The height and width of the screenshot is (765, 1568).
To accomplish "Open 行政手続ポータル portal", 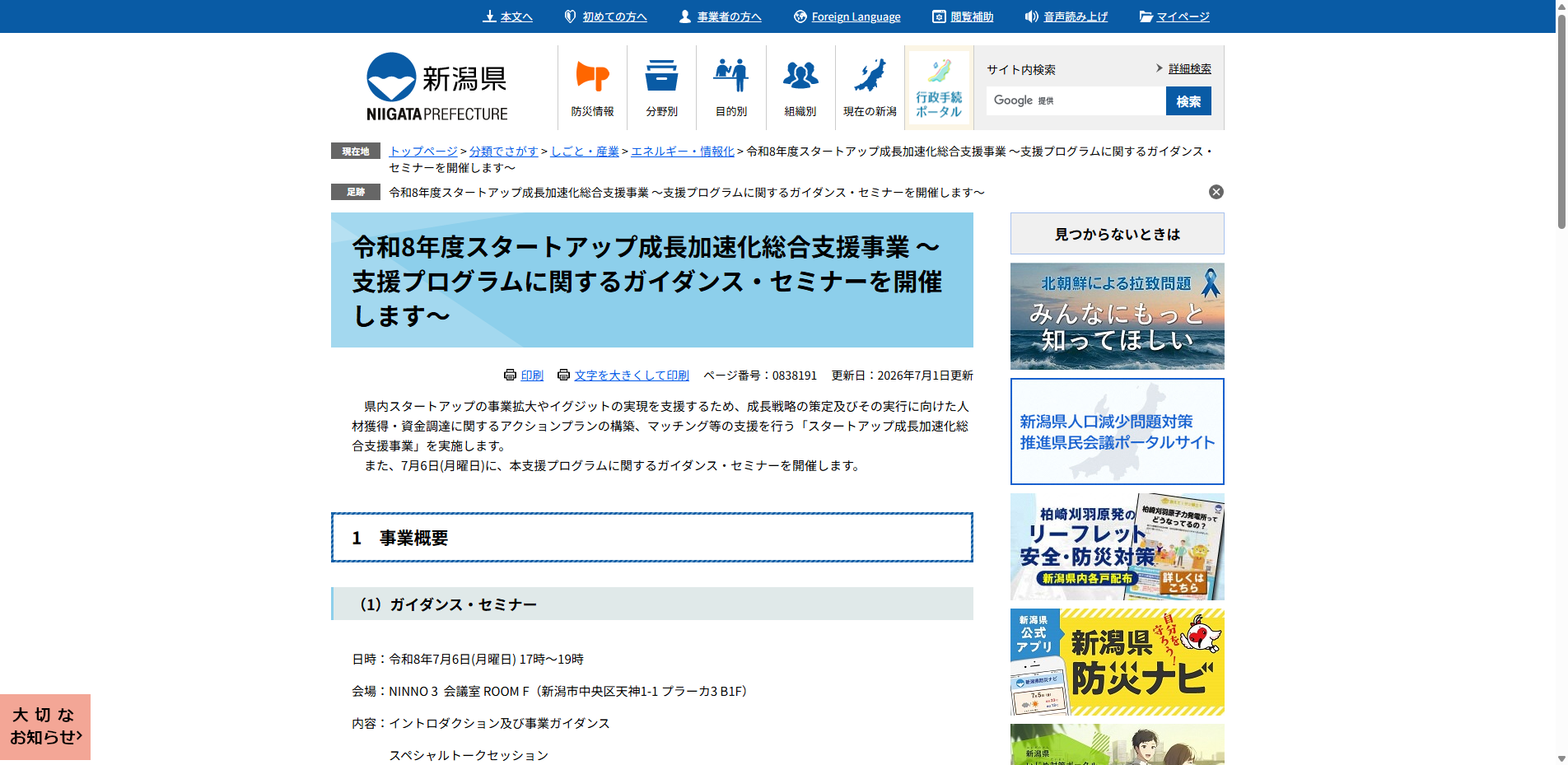I will coord(939,88).
